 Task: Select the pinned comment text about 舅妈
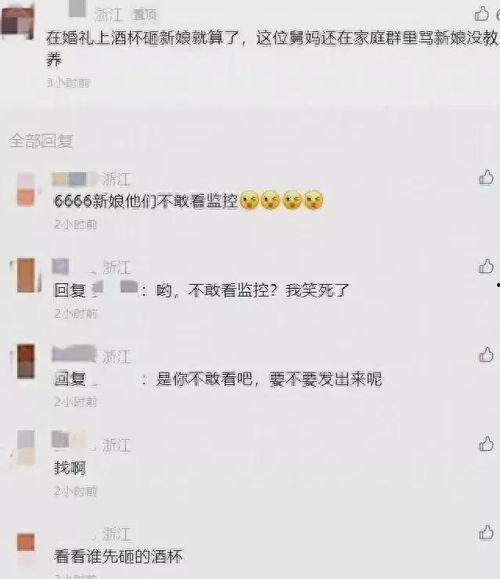pos(272,49)
